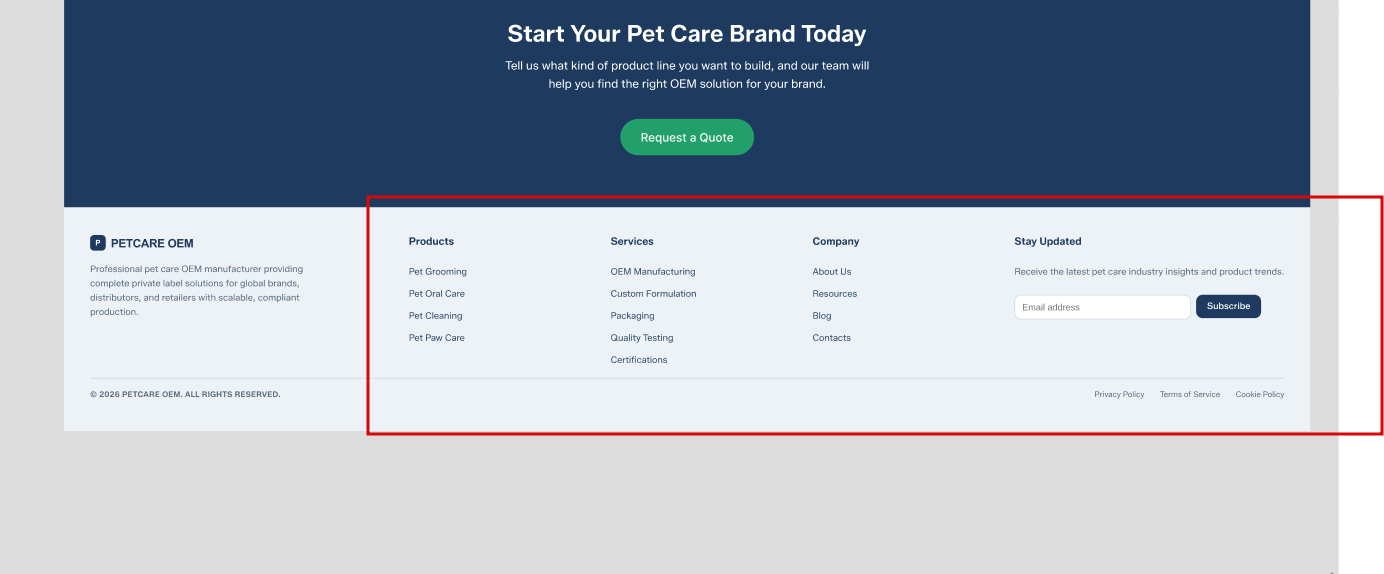1384x574 pixels.
Task: Open the Custom Formulation link
Action: (x=653, y=294)
